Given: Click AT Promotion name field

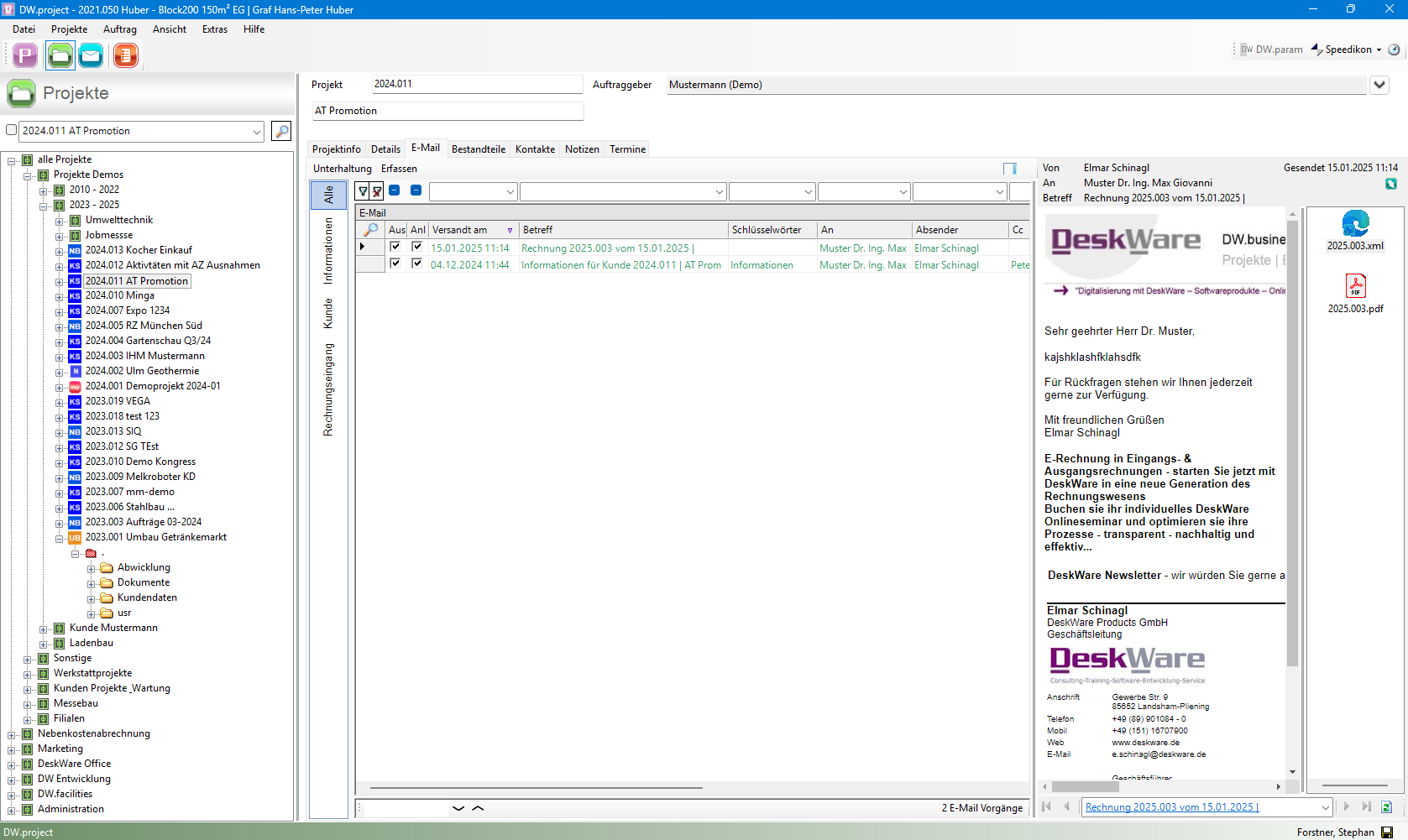Looking at the screenshot, I should coord(448,111).
